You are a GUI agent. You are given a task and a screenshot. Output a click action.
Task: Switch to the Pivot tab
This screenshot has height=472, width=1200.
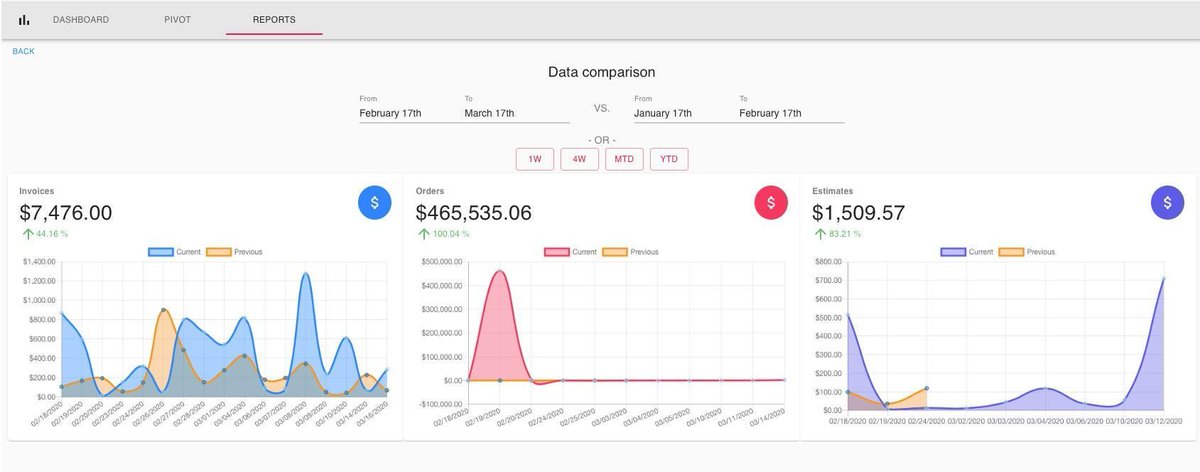(178, 20)
